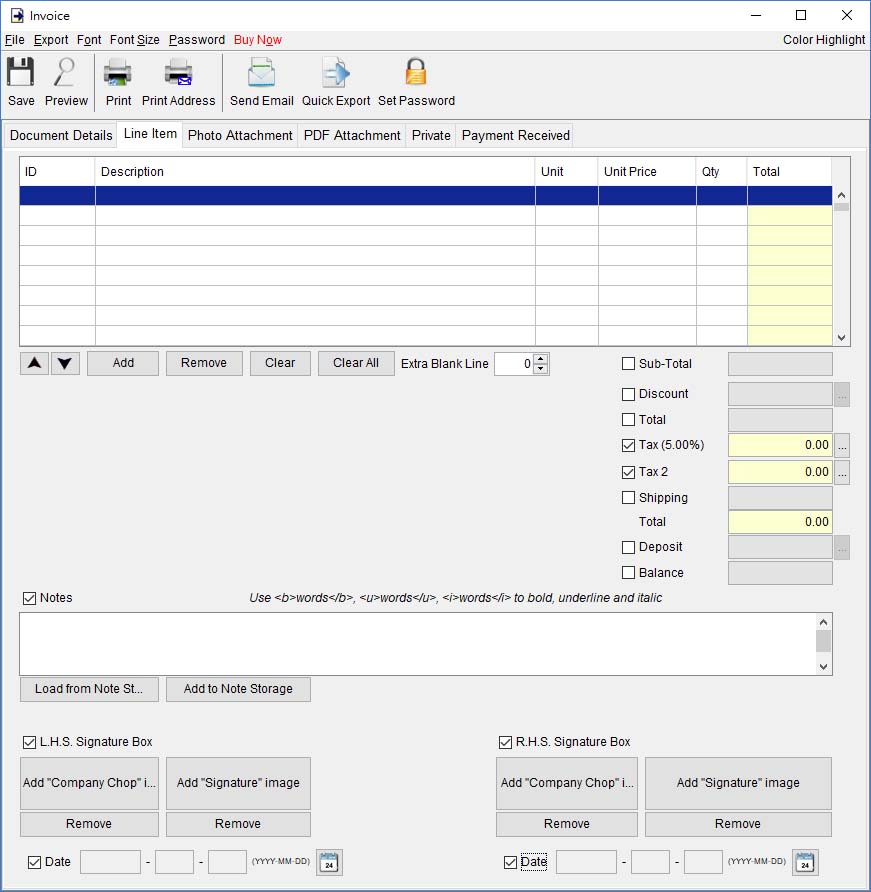Toggle the left Date checkbox
871x892 pixels.
[x=34, y=862]
